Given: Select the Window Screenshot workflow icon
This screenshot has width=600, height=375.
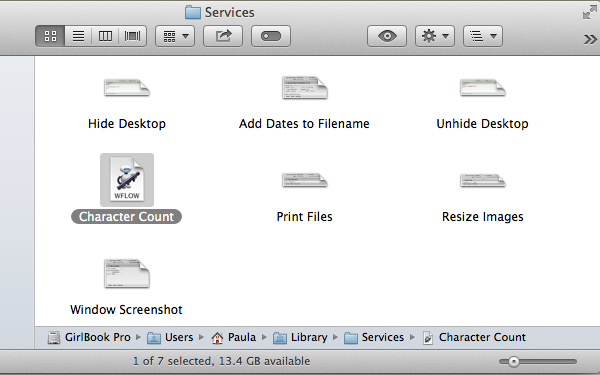Looking at the screenshot, I should (127, 274).
